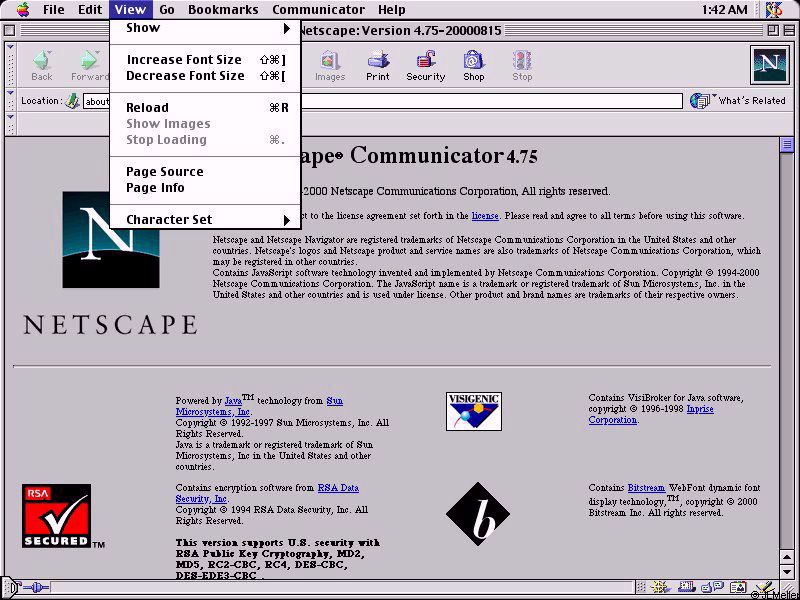Open the Back button history dropdown arrow
Screen dimensions: 800x600
pyautogui.click(x=51, y=51)
